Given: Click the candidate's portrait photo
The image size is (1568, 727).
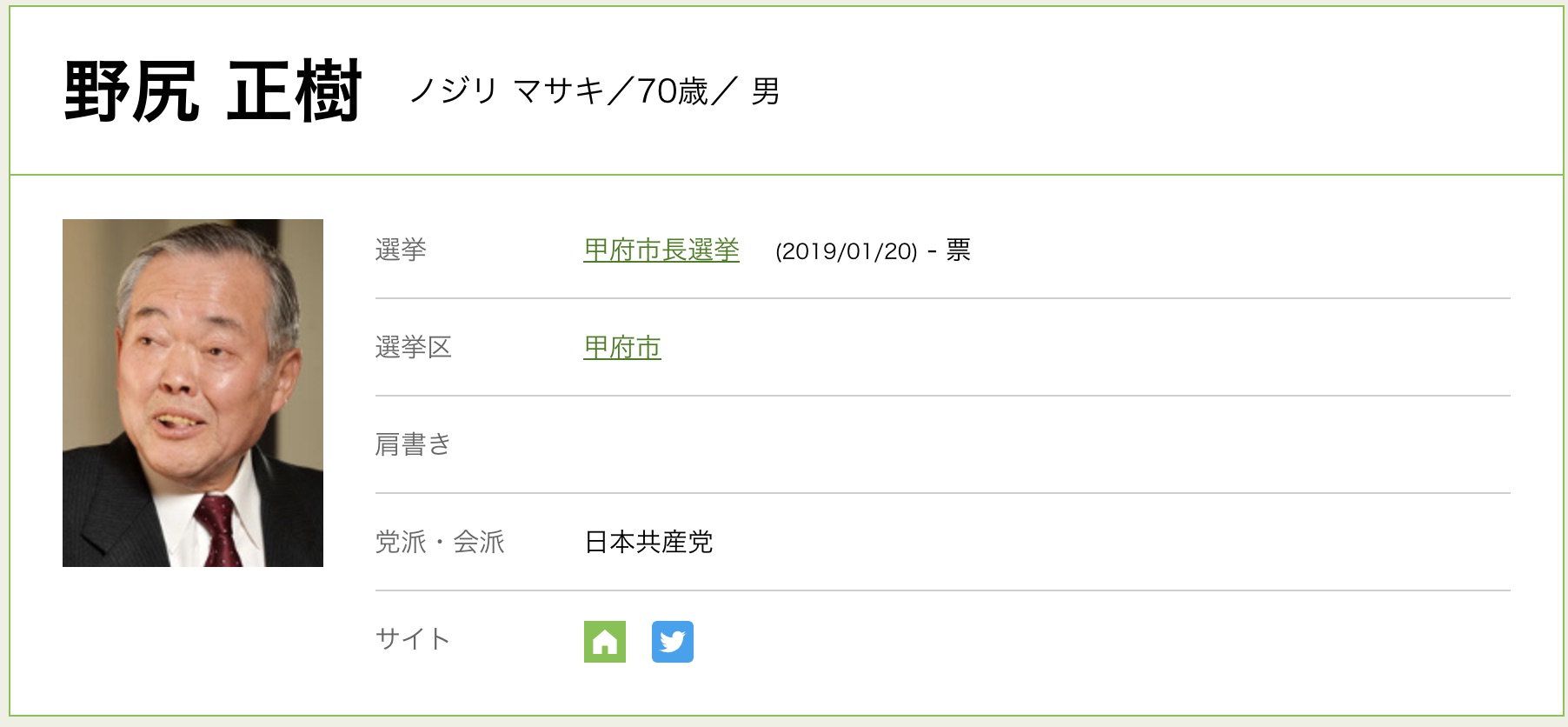Looking at the screenshot, I should tap(193, 393).
